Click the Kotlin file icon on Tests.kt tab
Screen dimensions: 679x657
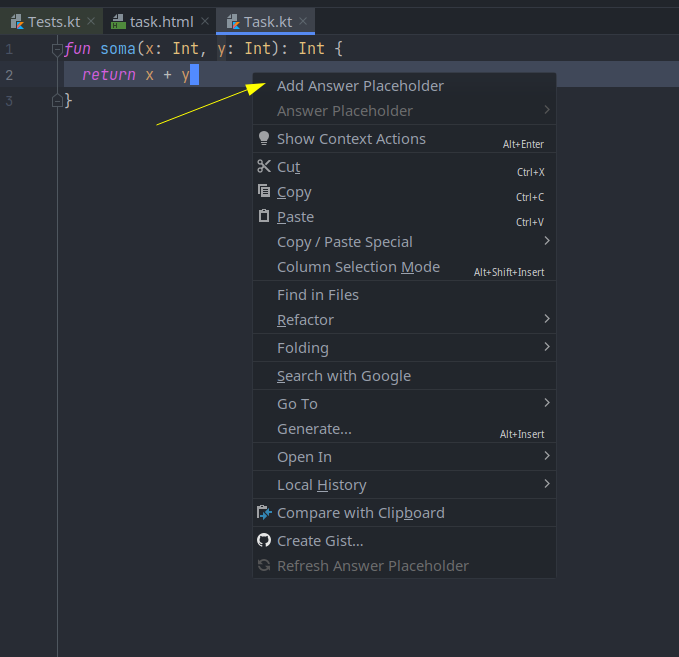pyautogui.click(x=17, y=22)
